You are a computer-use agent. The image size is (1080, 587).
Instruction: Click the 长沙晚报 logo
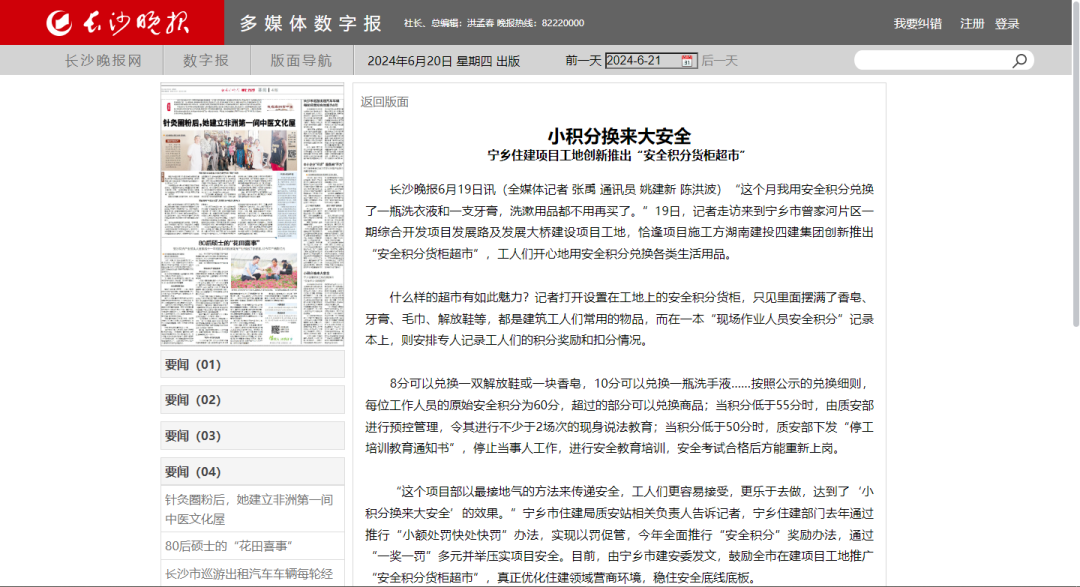[x=118, y=23]
